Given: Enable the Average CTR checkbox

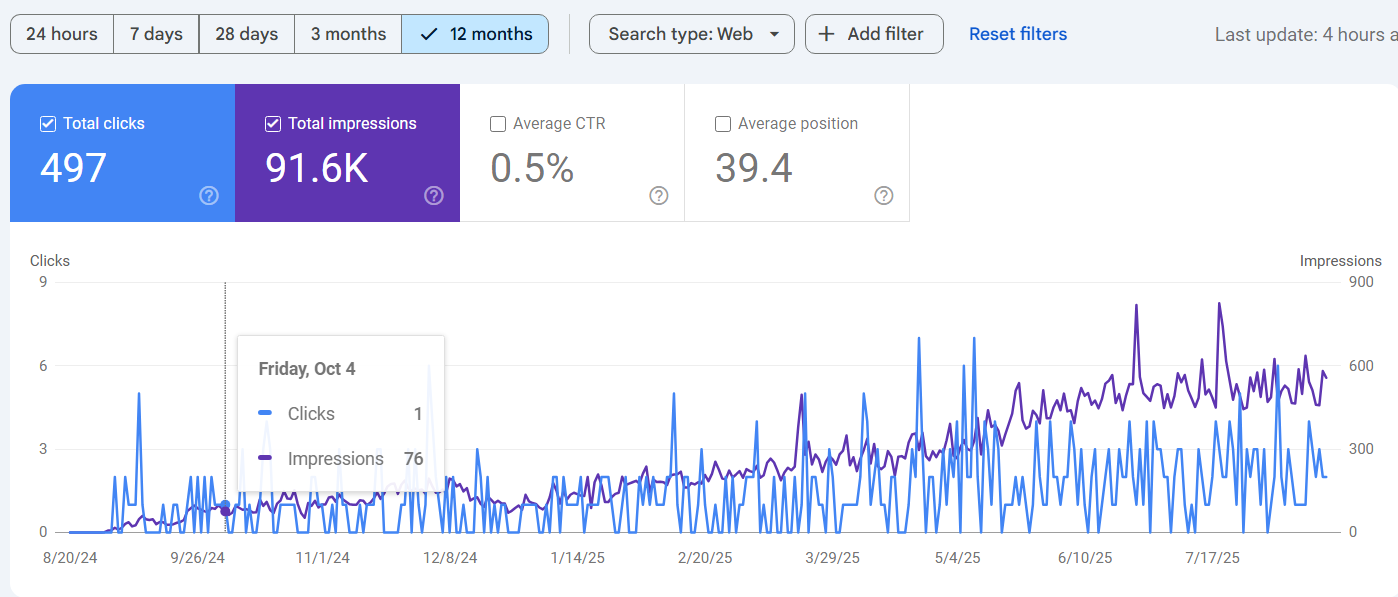Looking at the screenshot, I should tap(498, 124).
